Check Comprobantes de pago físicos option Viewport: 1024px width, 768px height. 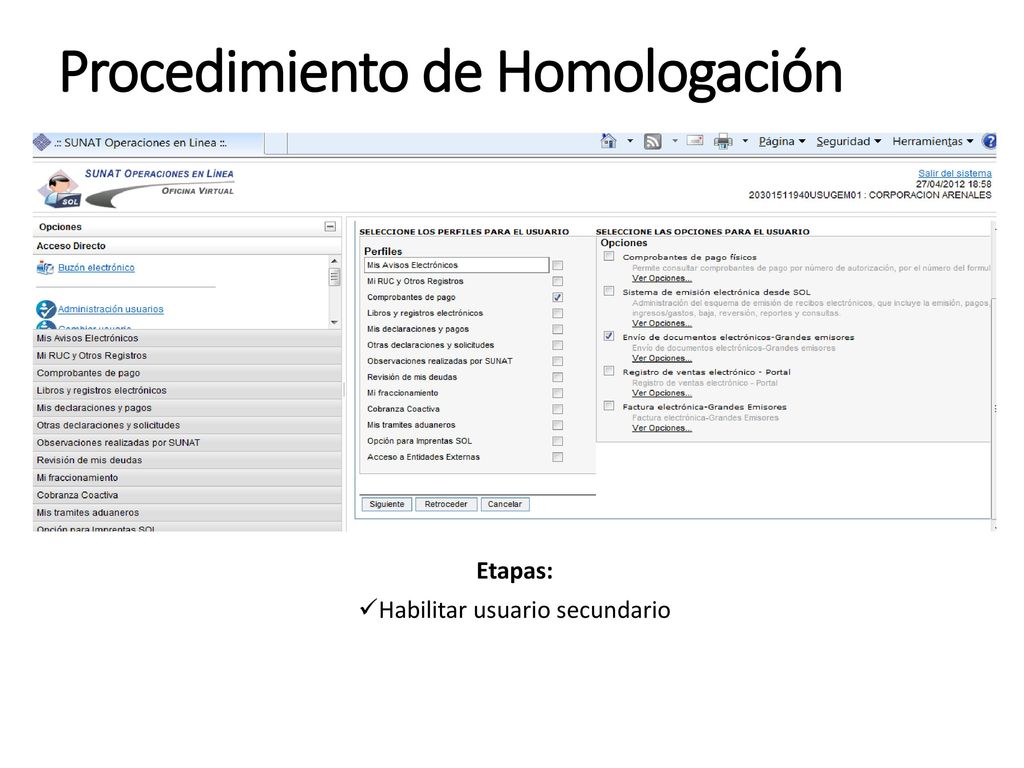(609, 256)
